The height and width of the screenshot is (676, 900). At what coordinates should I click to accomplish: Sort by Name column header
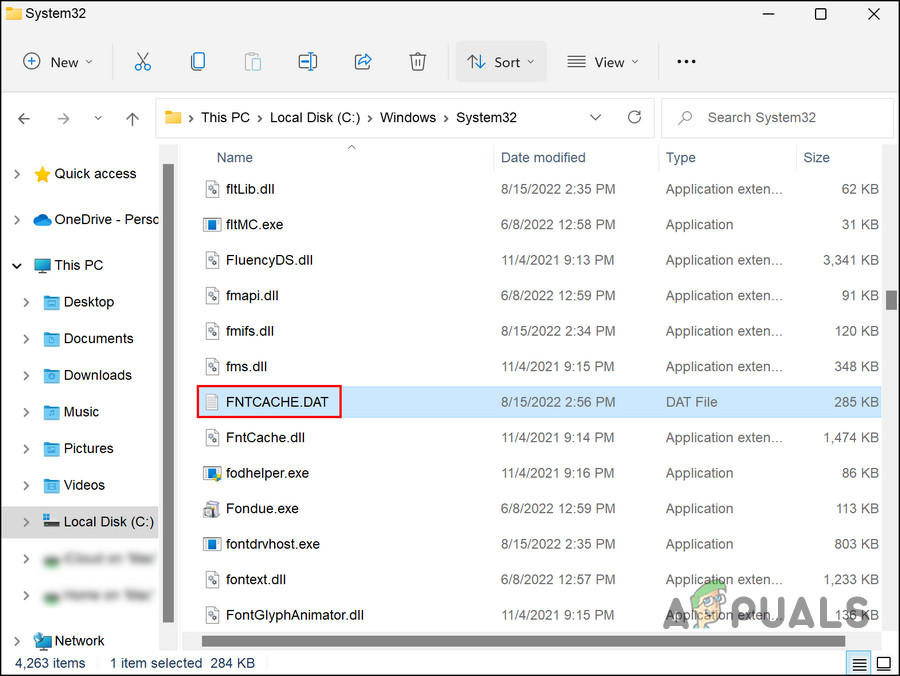pos(235,158)
